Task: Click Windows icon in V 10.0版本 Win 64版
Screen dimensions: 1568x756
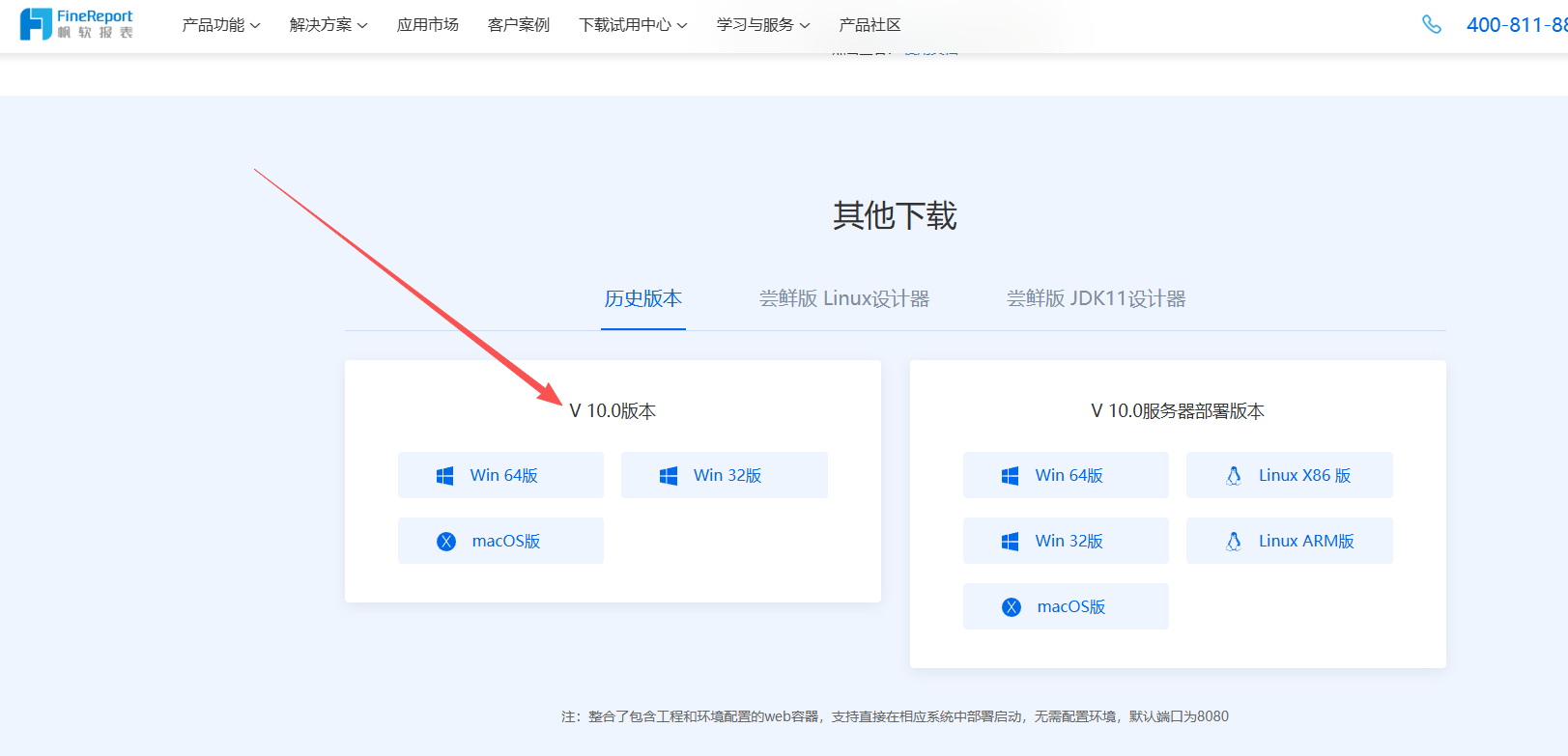Action: pyautogui.click(x=444, y=476)
